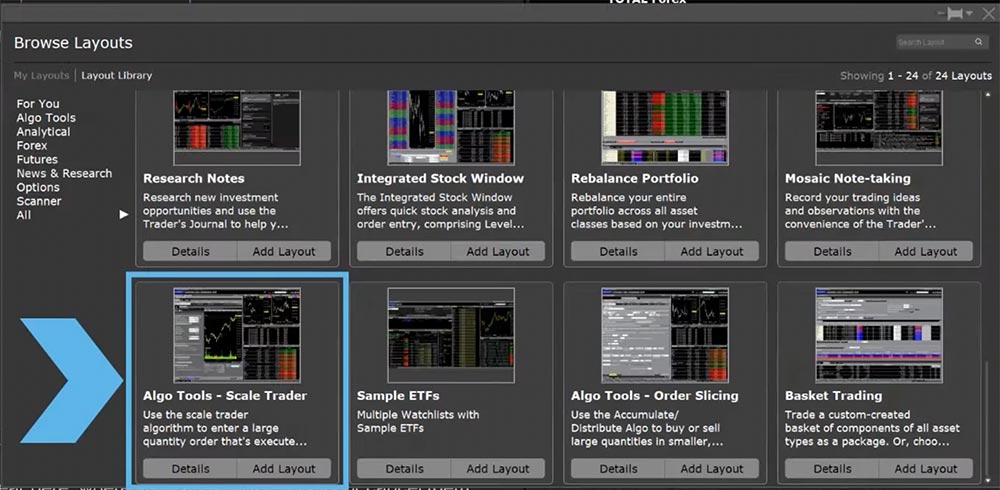Image resolution: width=1000 pixels, height=490 pixels.
Task: Close the Browse Layouts window
Action: click(x=988, y=14)
